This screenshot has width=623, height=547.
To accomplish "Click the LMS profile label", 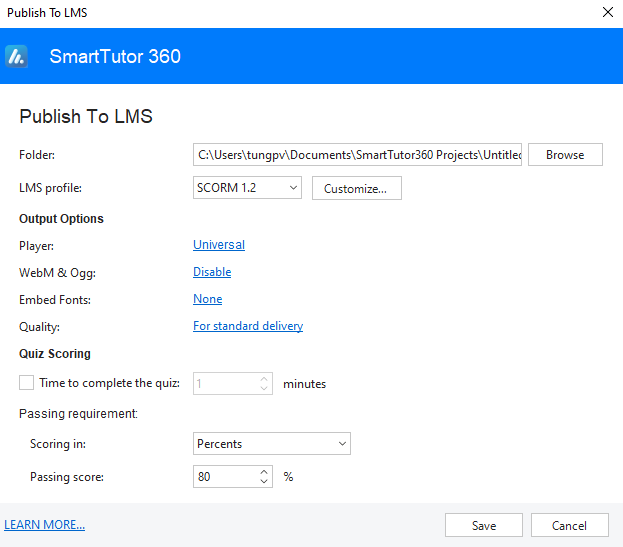I will pyautogui.click(x=50, y=187).
